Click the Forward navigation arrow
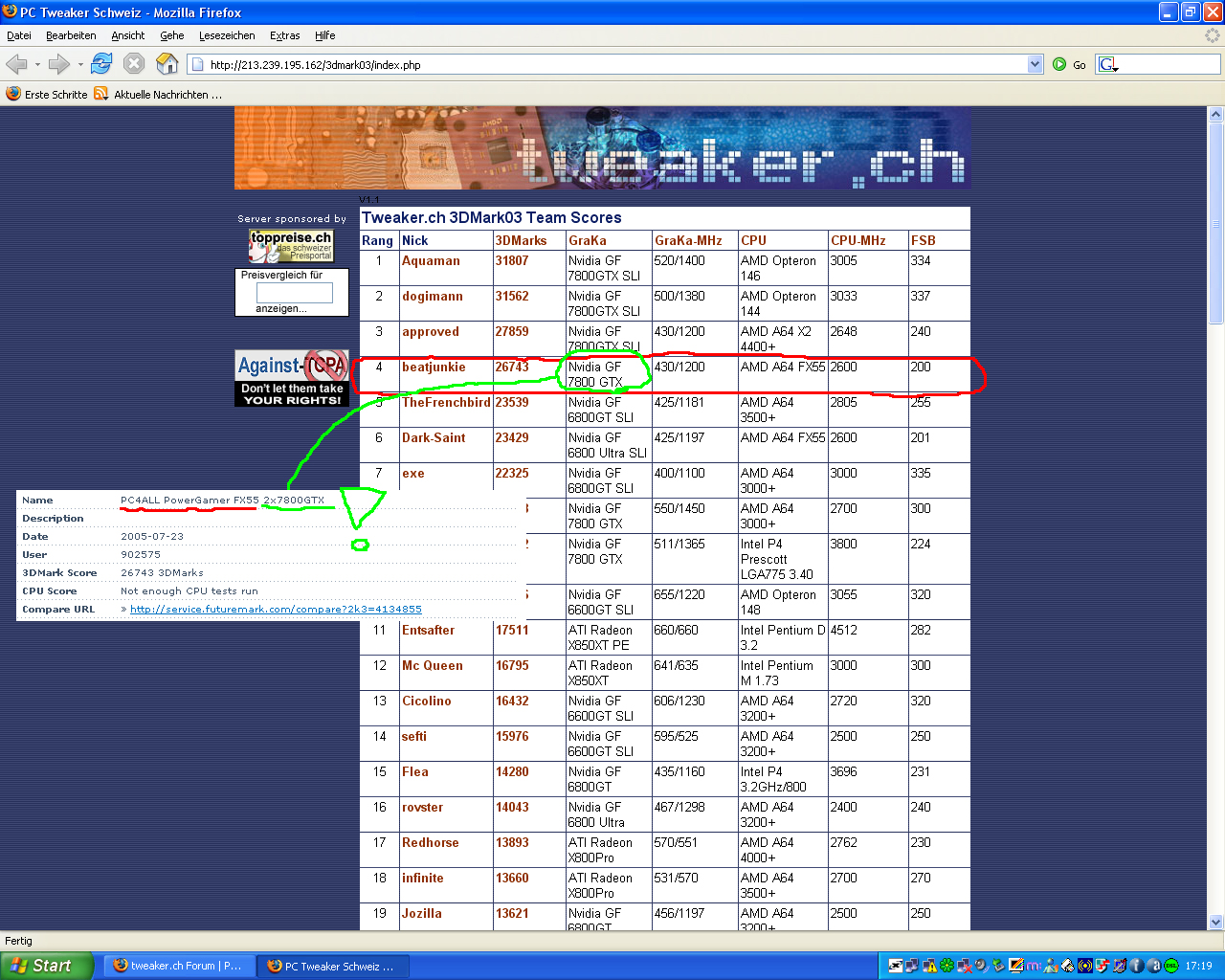This screenshot has width=1225, height=980. (x=59, y=64)
